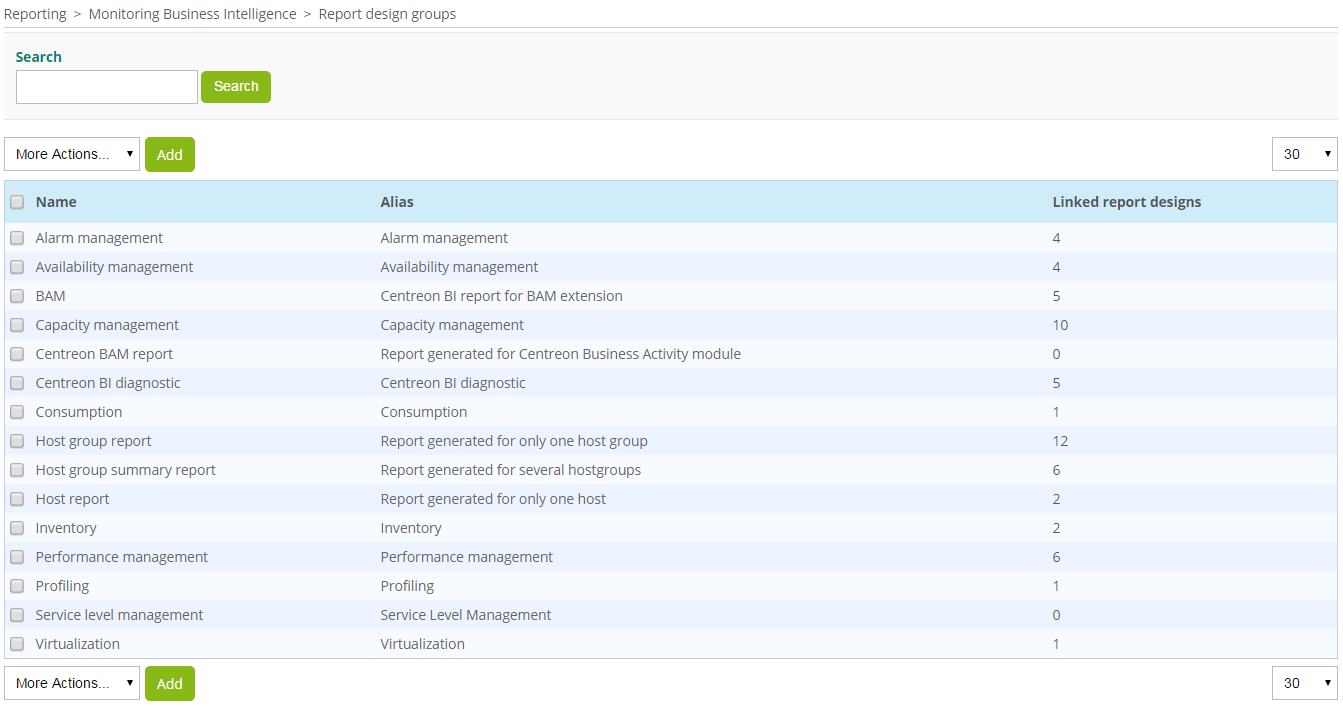Viewport: 1343px width, 707px height.
Task: Check the Virtualization row checkbox
Action: point(16,644)
